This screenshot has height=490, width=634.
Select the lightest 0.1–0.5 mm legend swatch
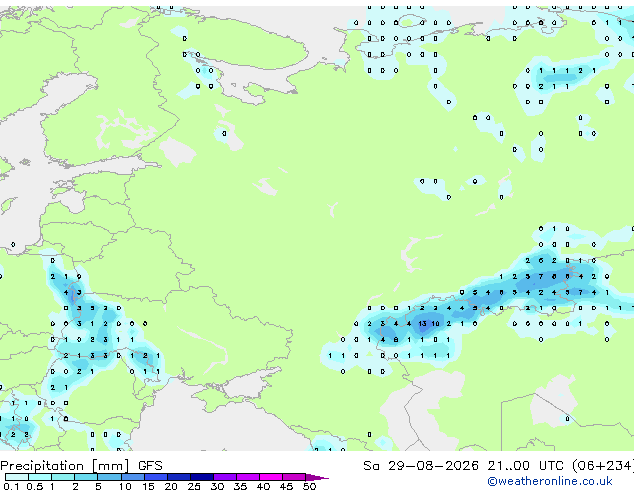(x=17, y=477)
